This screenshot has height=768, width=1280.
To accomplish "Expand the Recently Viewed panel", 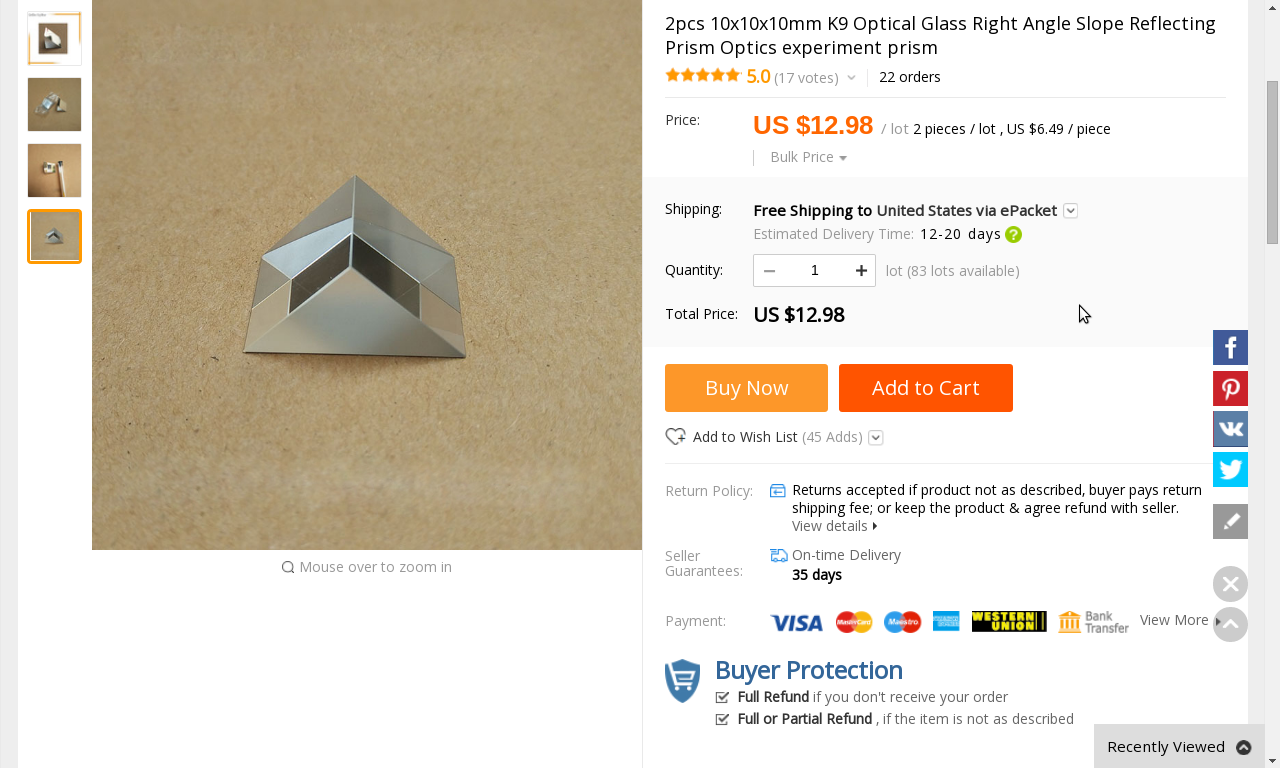I will 1178,747.
